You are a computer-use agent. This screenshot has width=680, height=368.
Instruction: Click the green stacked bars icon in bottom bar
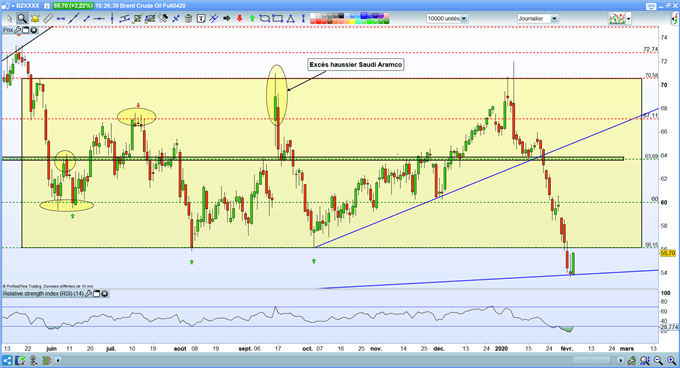click(46, 360)
